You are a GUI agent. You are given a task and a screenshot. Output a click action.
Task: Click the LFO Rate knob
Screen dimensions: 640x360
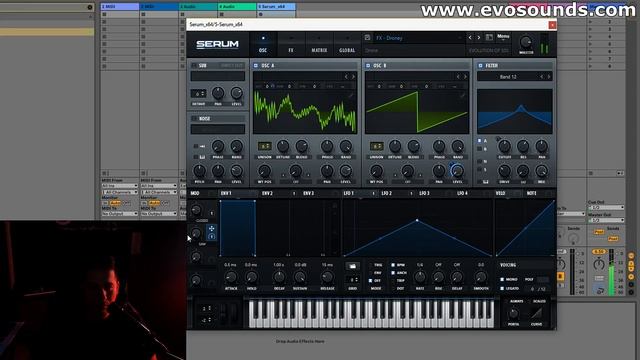420,278
